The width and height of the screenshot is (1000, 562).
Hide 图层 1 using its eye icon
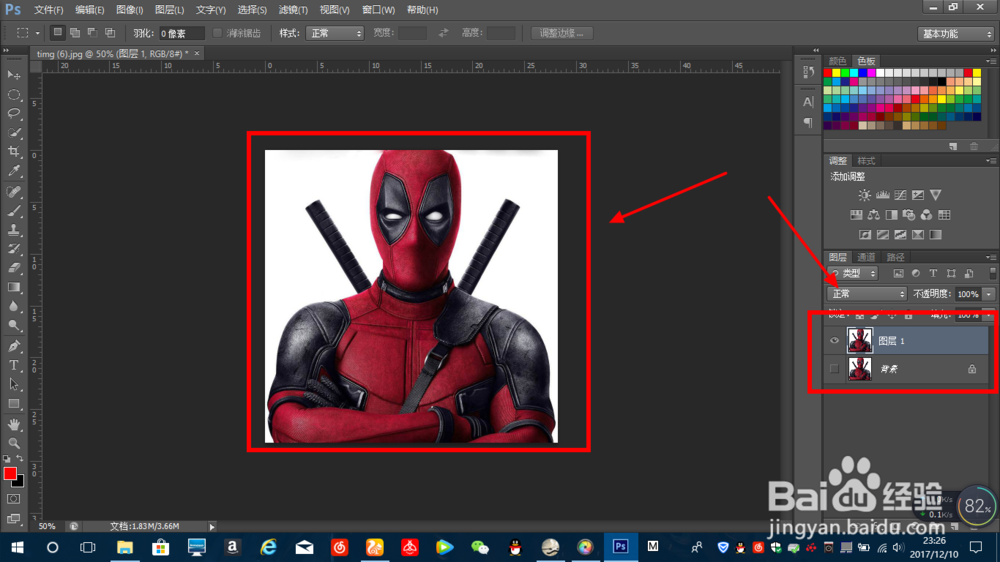(x=835, y=341)
